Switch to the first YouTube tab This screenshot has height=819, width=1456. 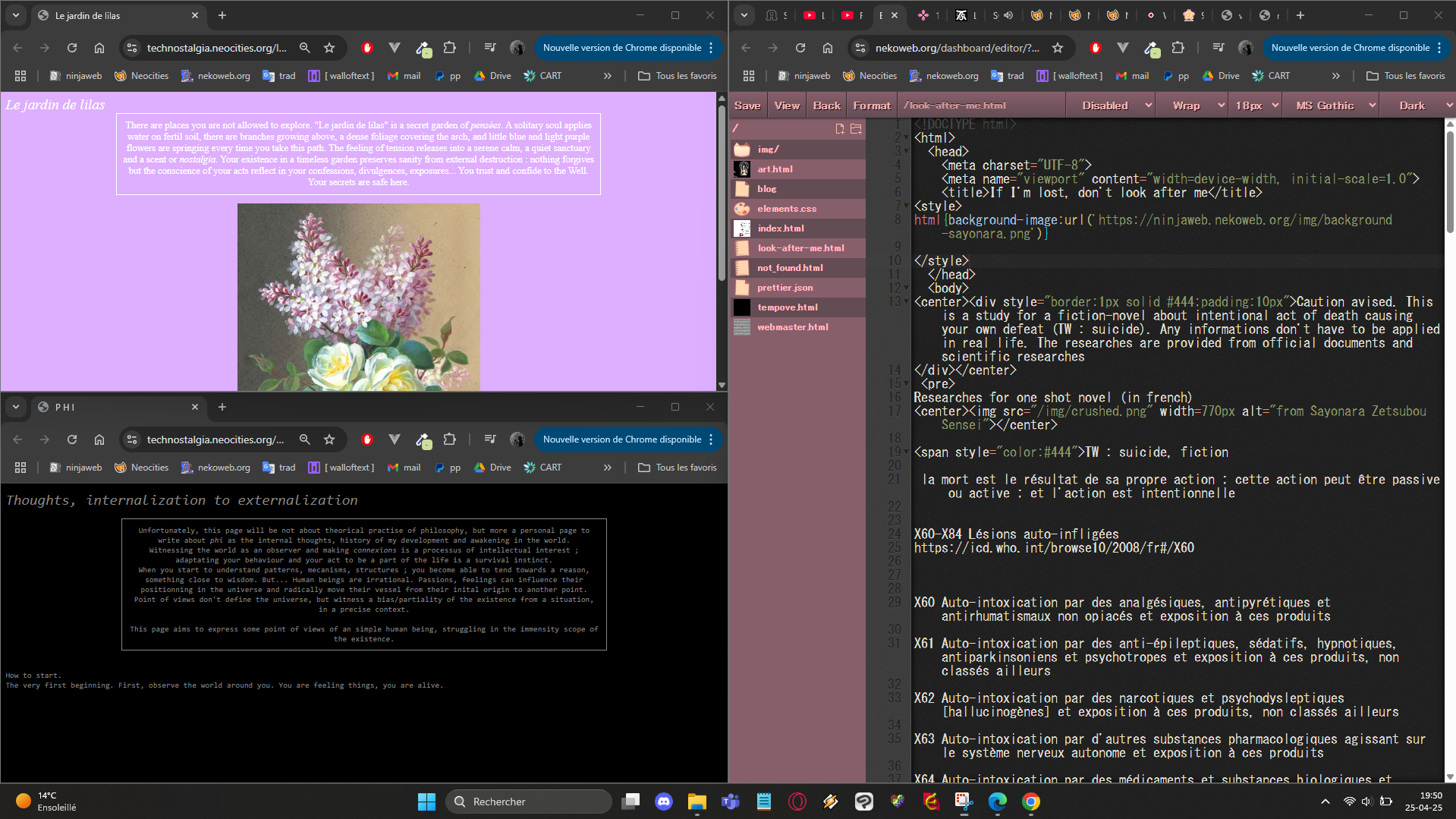pyautogui.click(x=814, y=15)
